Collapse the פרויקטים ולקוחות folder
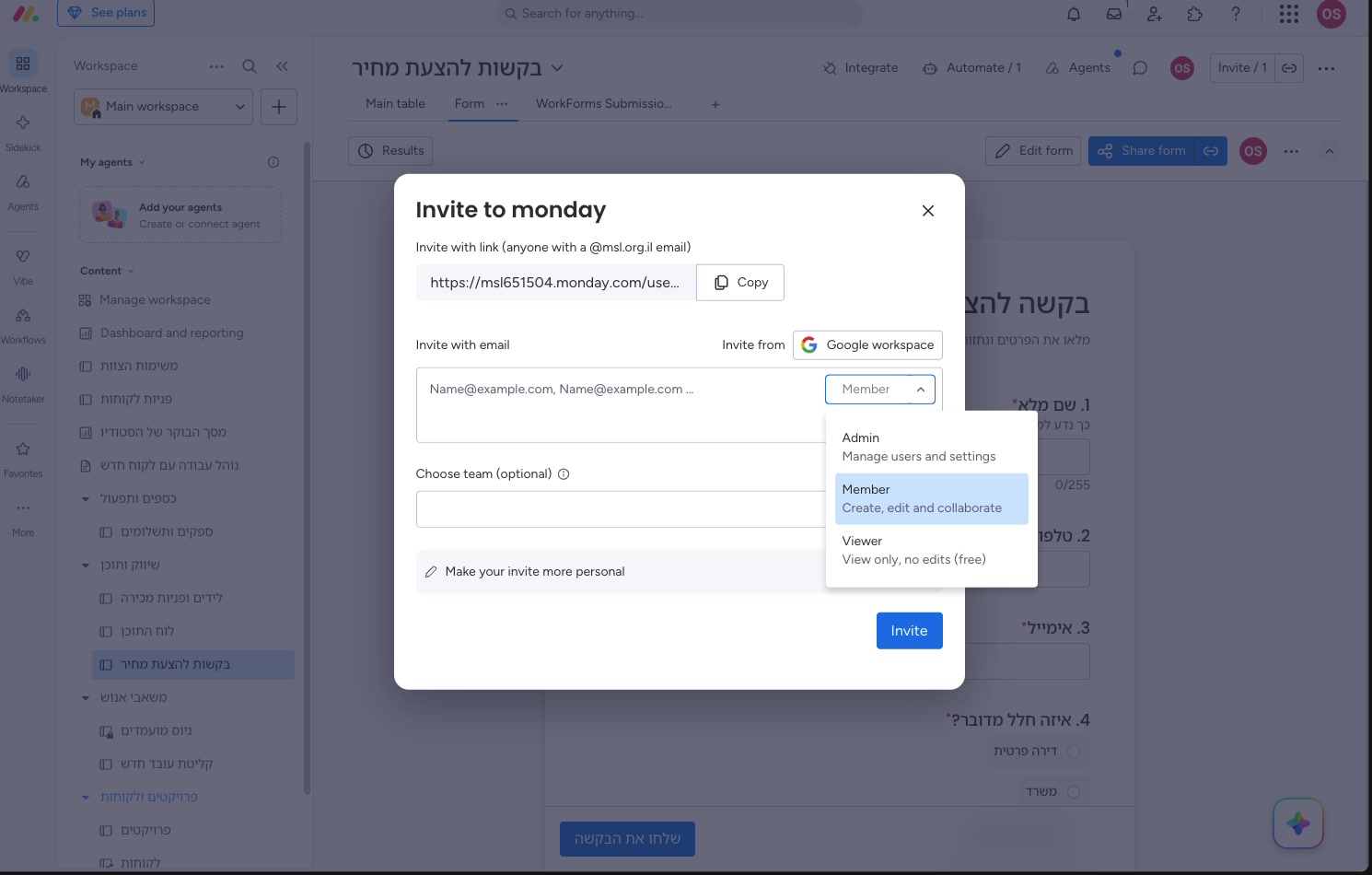1372x875 pixels. 86,798
